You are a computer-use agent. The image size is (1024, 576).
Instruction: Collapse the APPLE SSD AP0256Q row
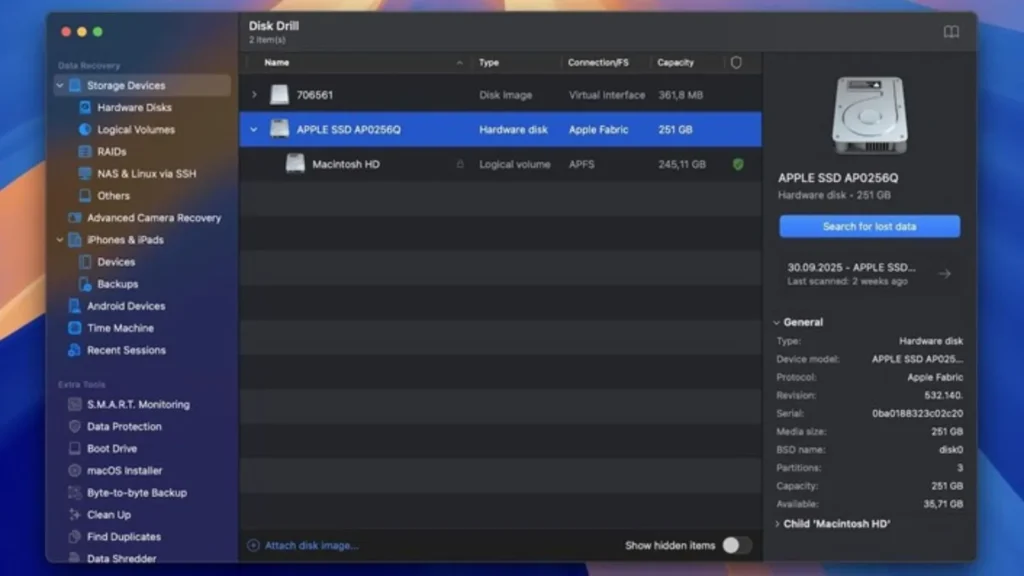pos(254,130)
